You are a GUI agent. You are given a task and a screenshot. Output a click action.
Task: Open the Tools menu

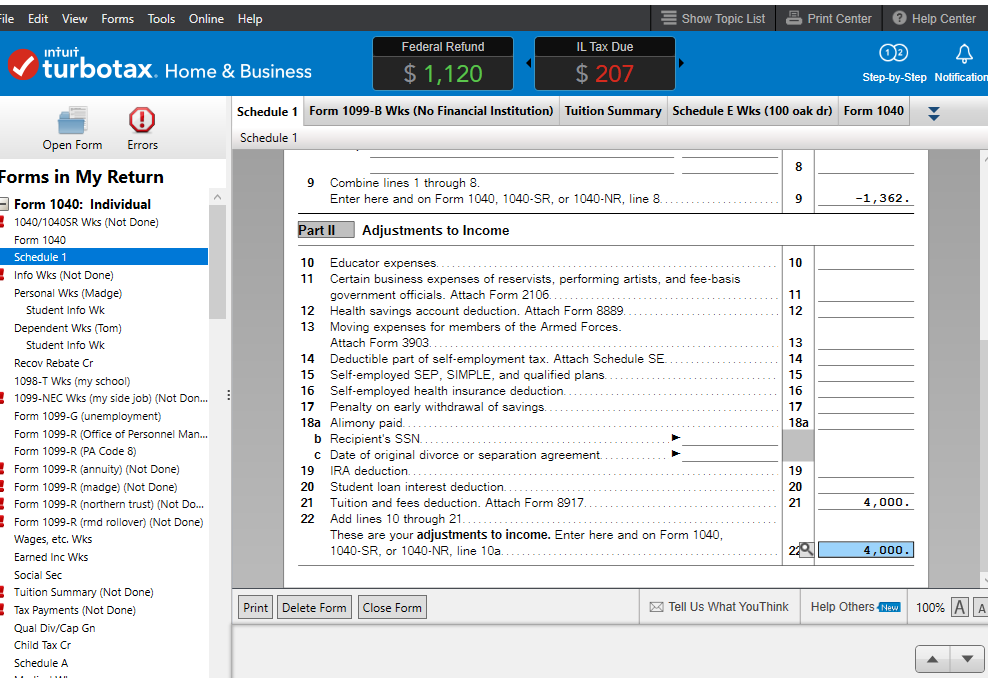pos(161,19)
